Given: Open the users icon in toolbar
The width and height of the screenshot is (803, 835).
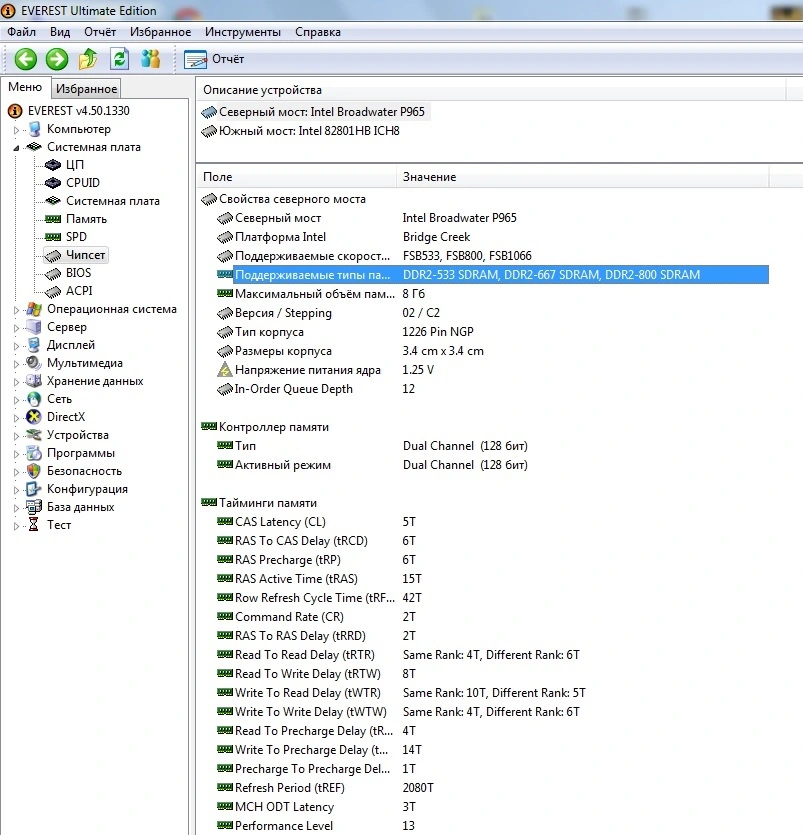Looking at the screenshot, I should pos(151,59).
